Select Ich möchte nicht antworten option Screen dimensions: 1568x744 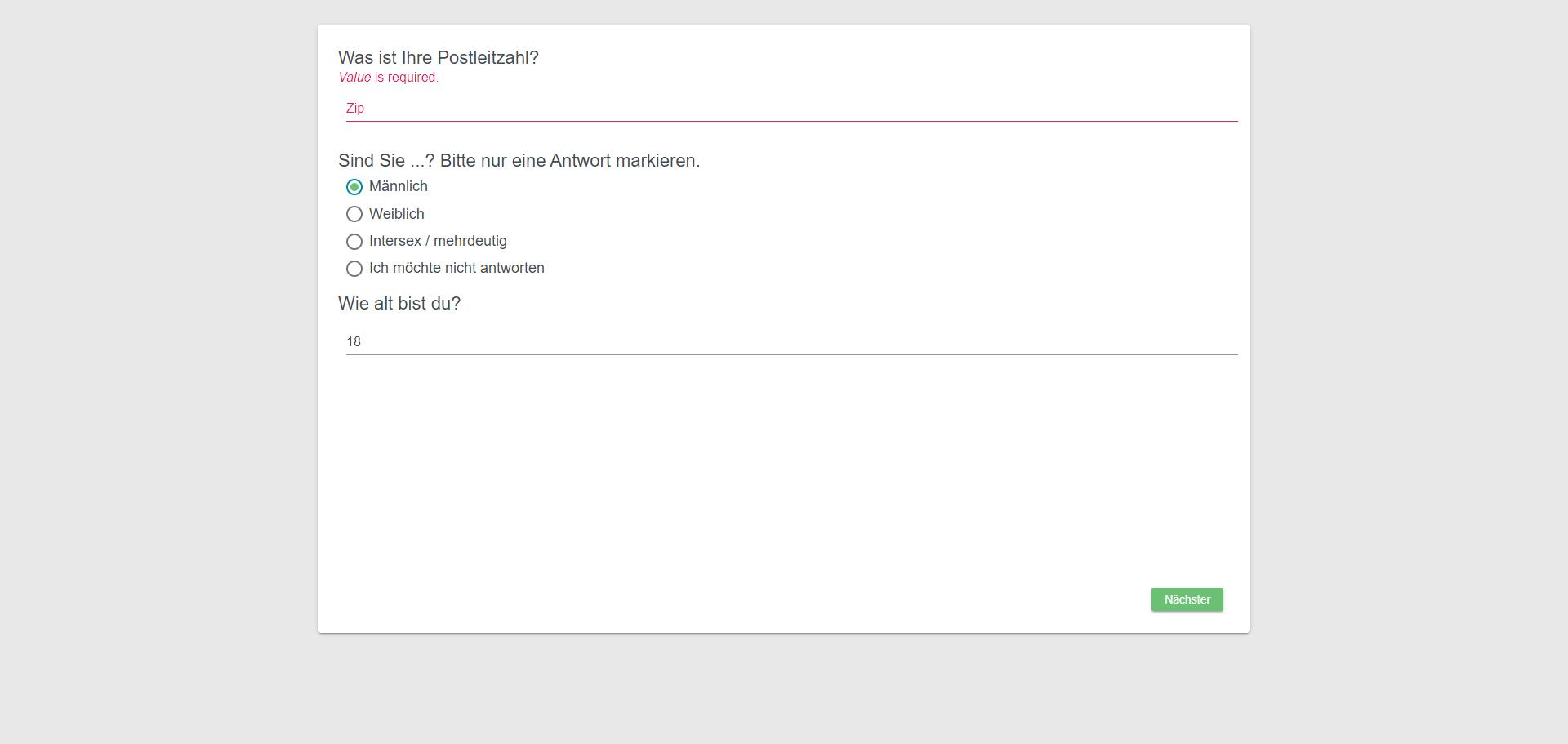click(354, 269)
